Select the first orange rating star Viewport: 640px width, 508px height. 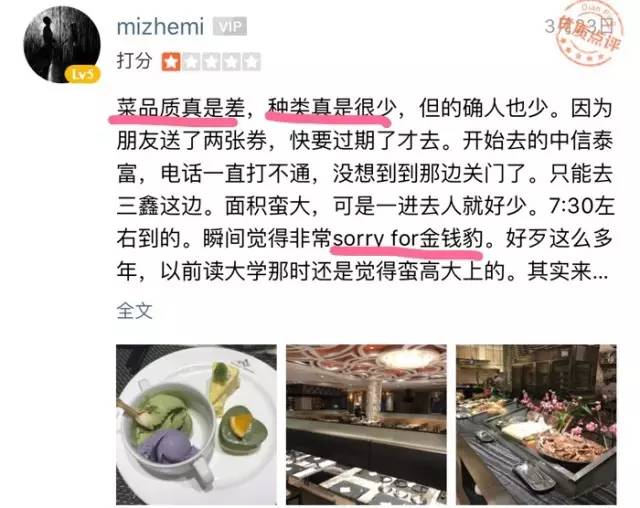171,62
